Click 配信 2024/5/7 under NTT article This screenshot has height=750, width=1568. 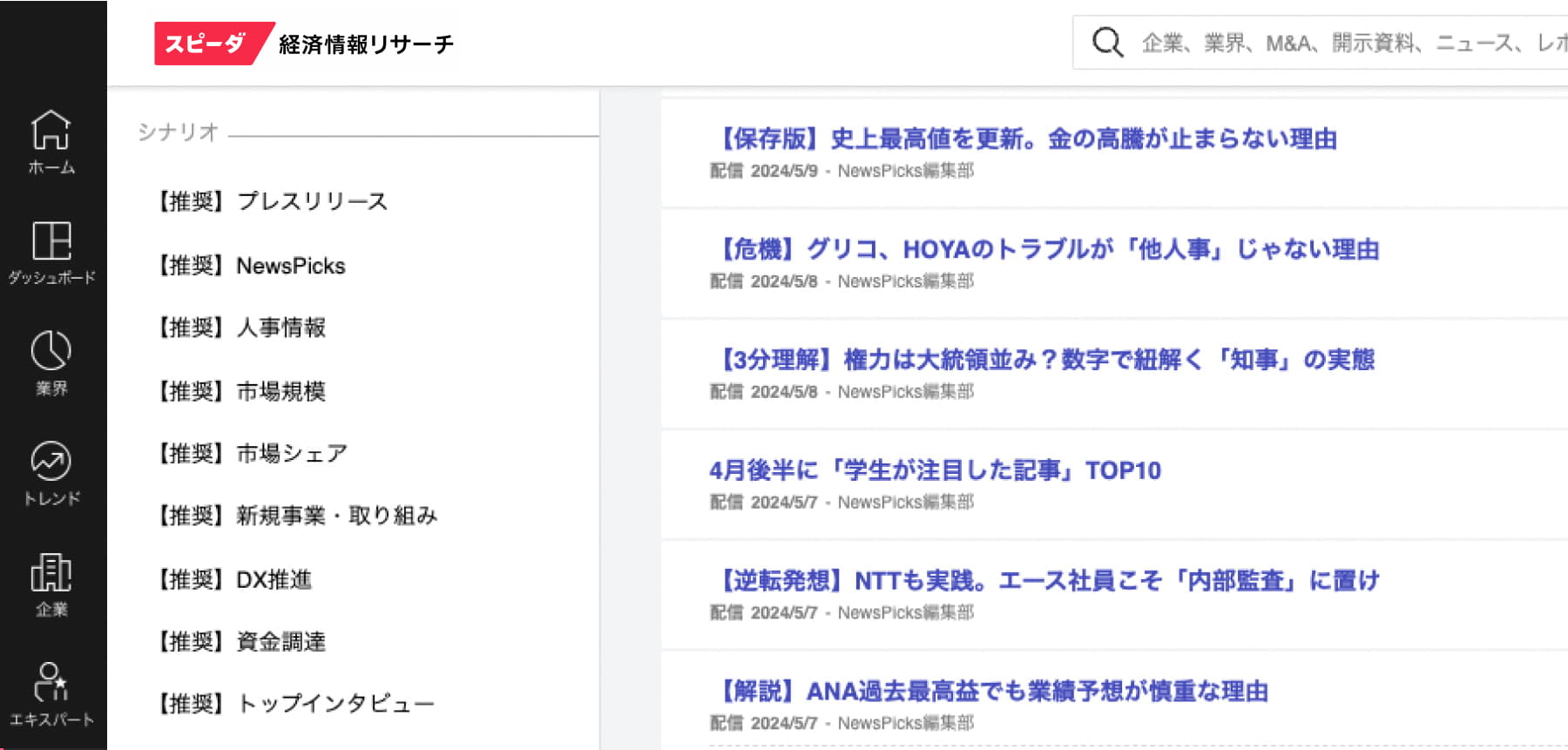(x=764, y=612)
